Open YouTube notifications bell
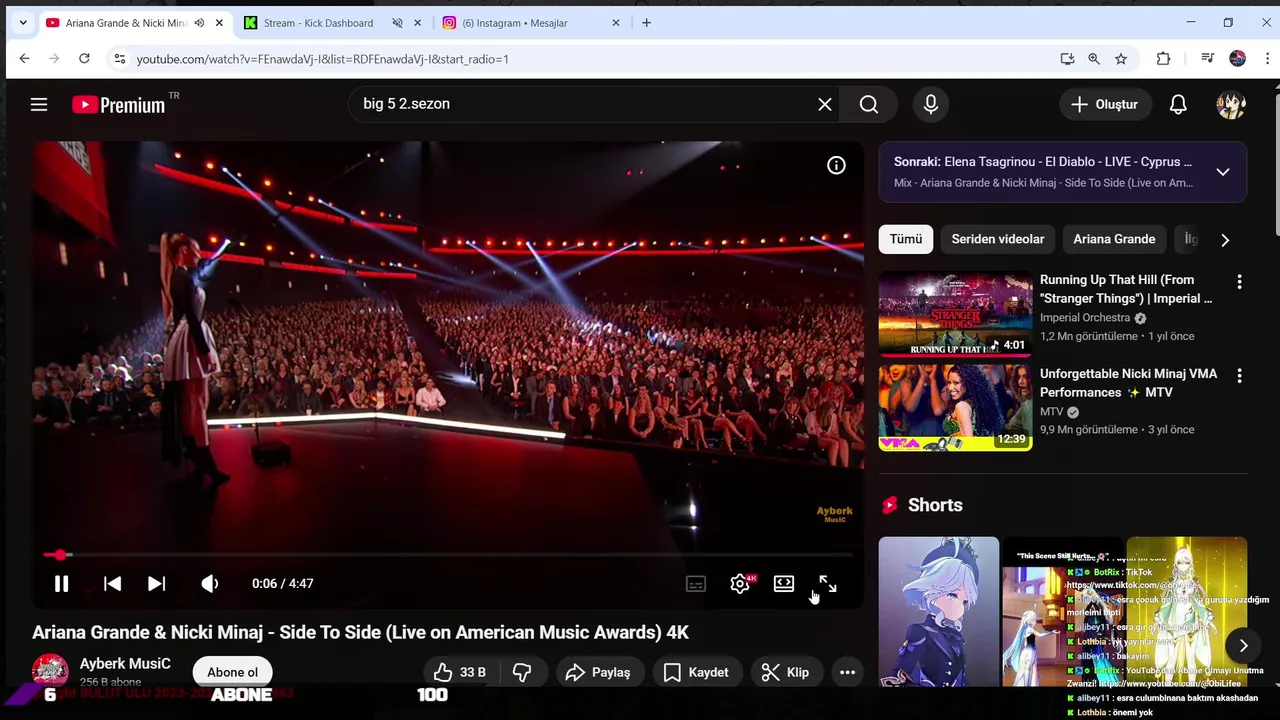Image resolution: width=1280 pixels, height=720 pixels. pyautogui.click(x=1178, y=104)
